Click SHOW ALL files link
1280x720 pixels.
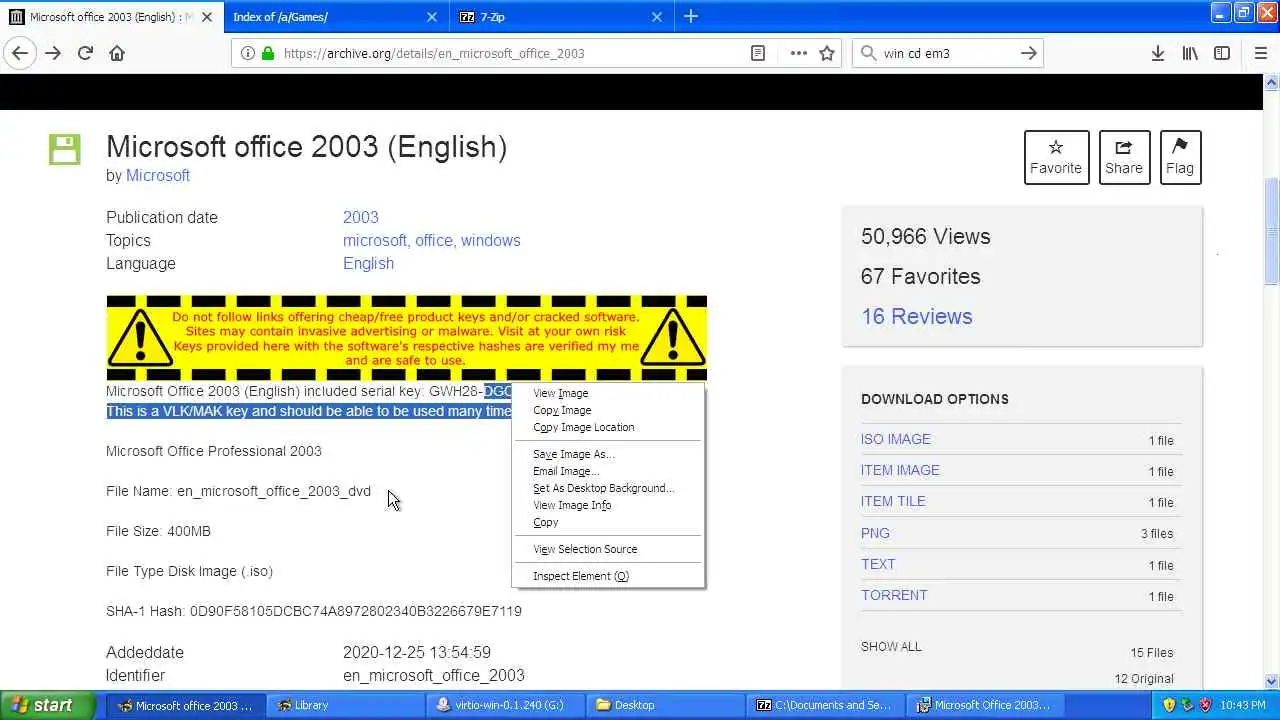[891, 646]
